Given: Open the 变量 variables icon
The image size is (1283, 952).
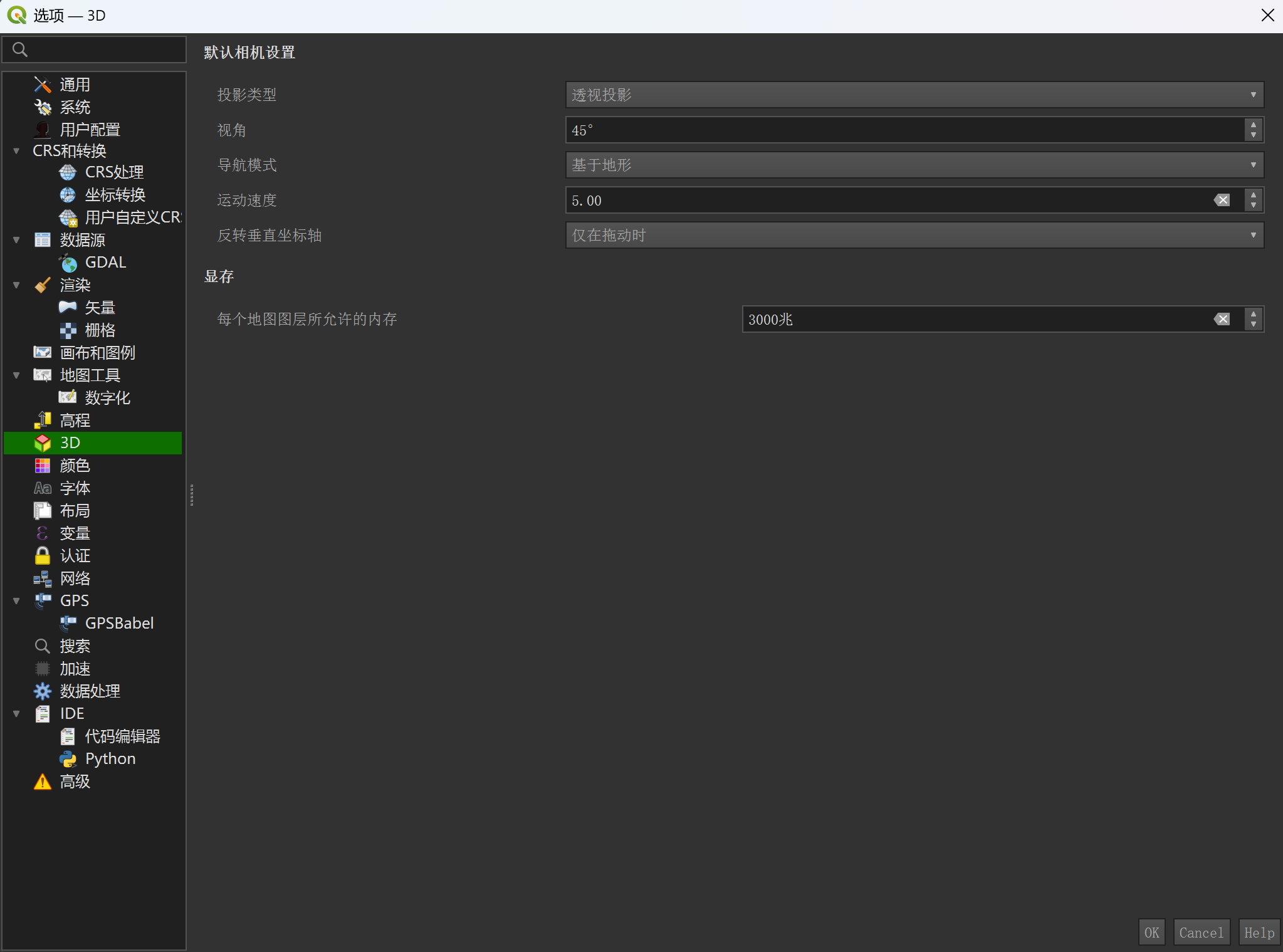Looking at the screenshot, I should pos(43,533).
